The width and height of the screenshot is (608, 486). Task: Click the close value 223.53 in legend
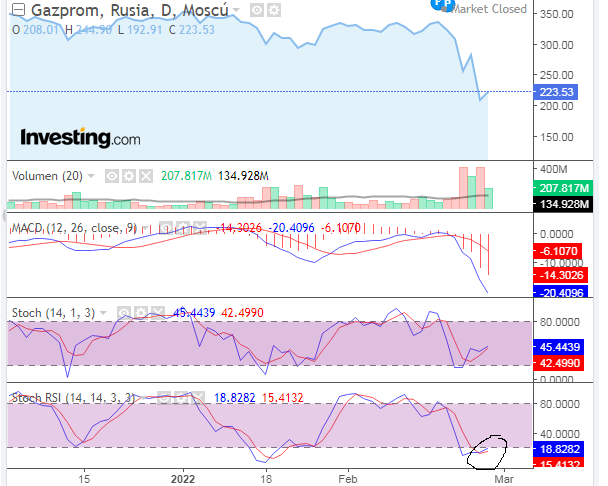coord(197,30)
